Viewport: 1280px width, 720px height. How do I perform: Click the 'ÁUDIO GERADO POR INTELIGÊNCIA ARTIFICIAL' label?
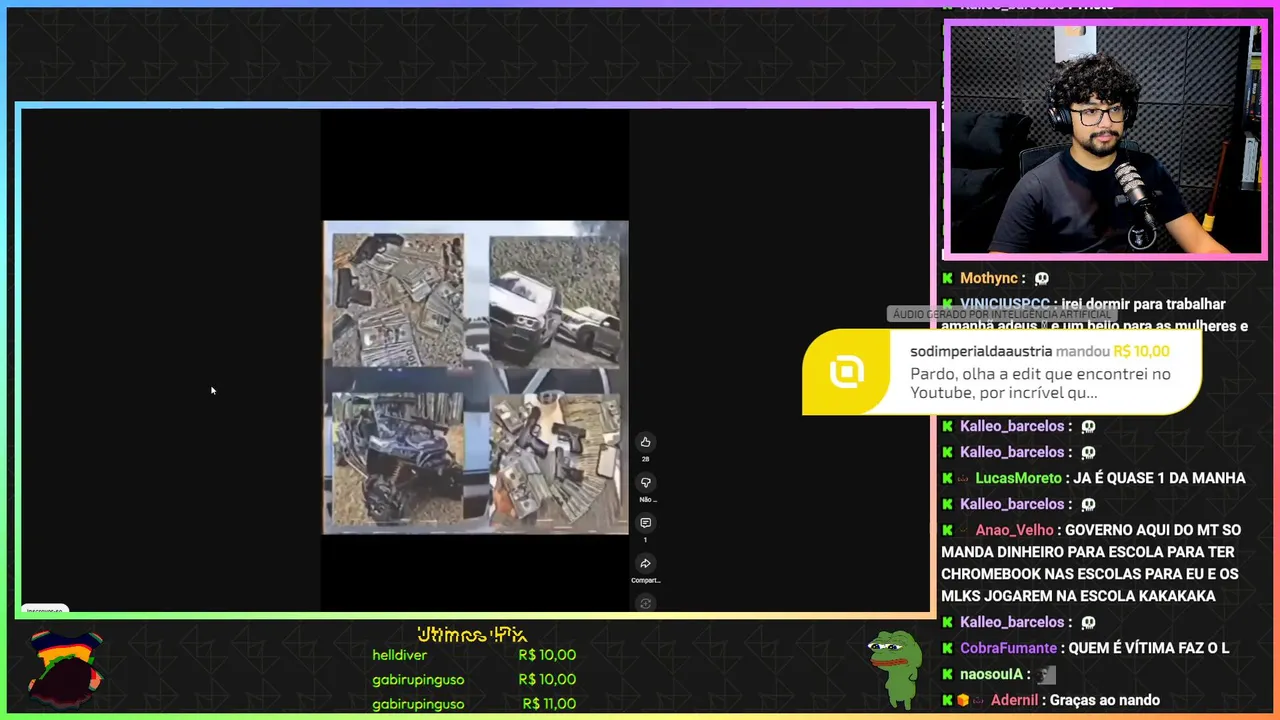point(1001,314)
